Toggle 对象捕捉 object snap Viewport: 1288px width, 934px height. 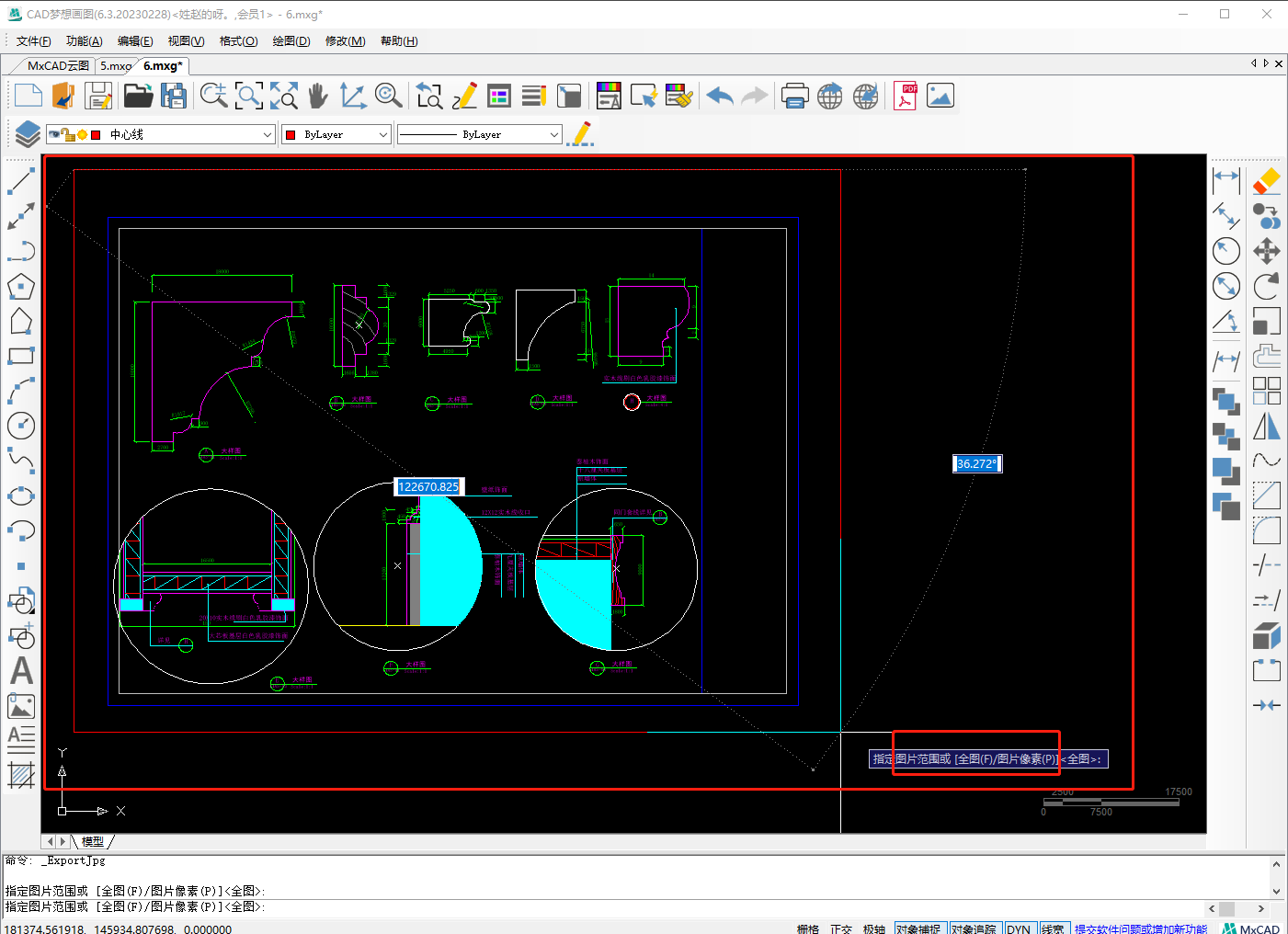(919, 928)
